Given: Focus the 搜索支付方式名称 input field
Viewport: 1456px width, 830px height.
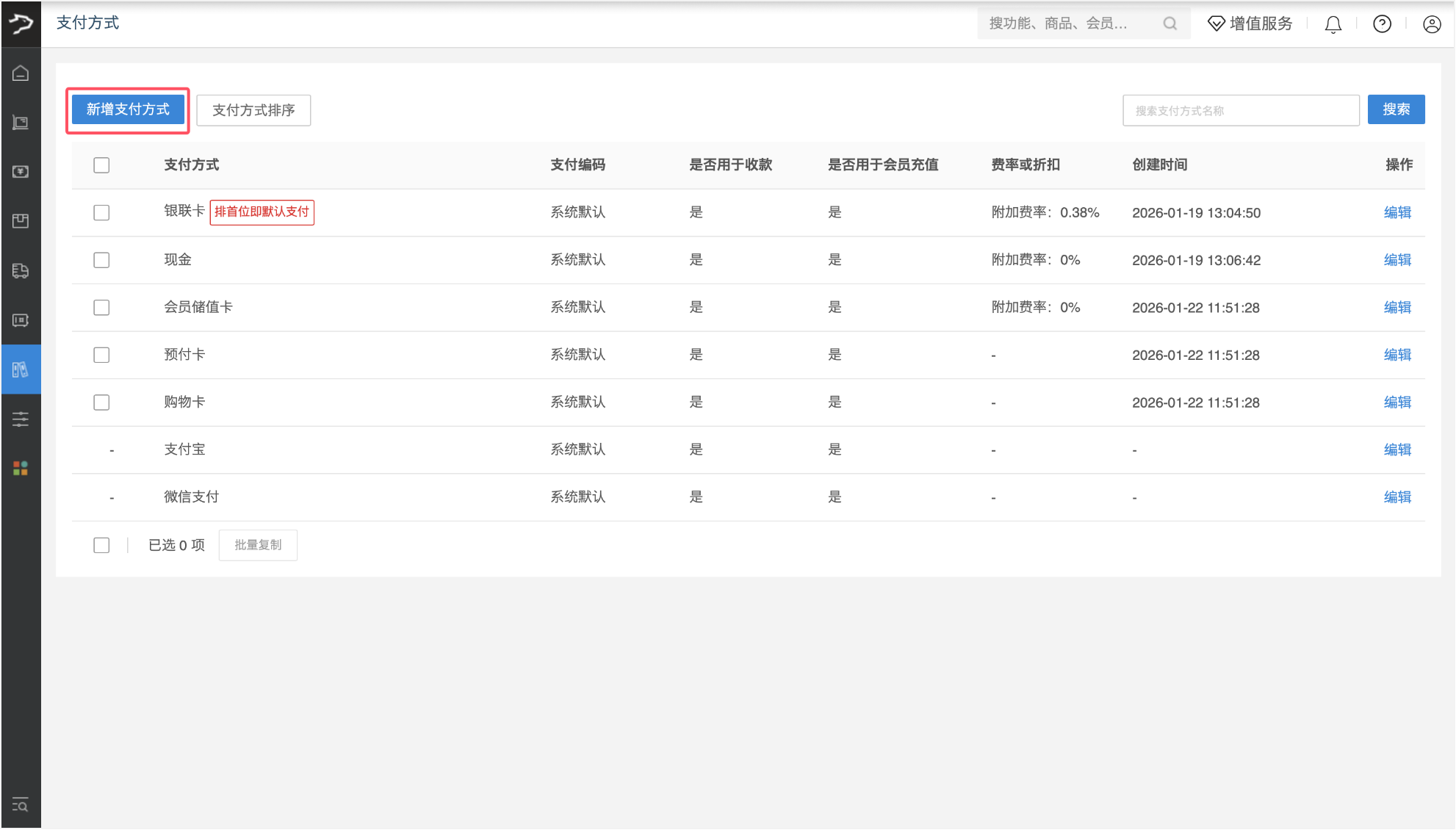Looking at the screenshot, I should pos(1240,111).
